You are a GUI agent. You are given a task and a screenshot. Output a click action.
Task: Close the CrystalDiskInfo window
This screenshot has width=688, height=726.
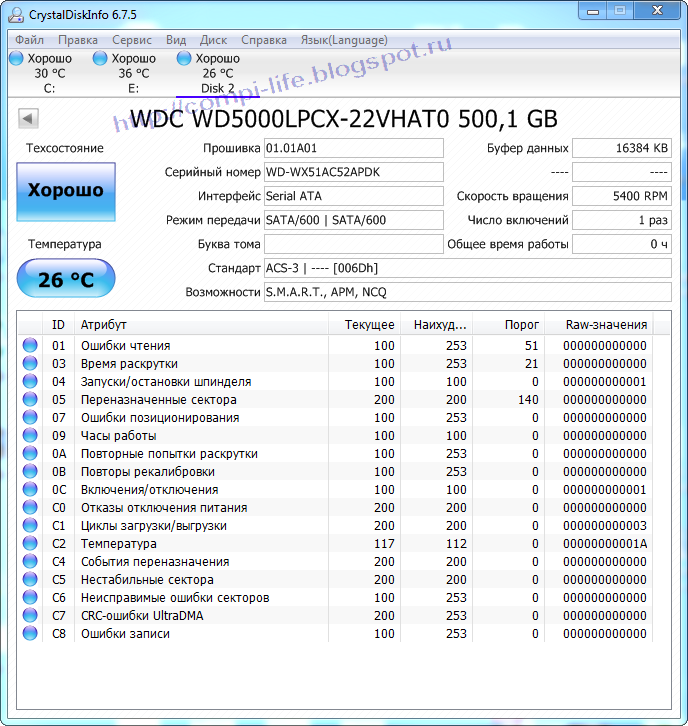pyautogui.click(x=657, y=11)
